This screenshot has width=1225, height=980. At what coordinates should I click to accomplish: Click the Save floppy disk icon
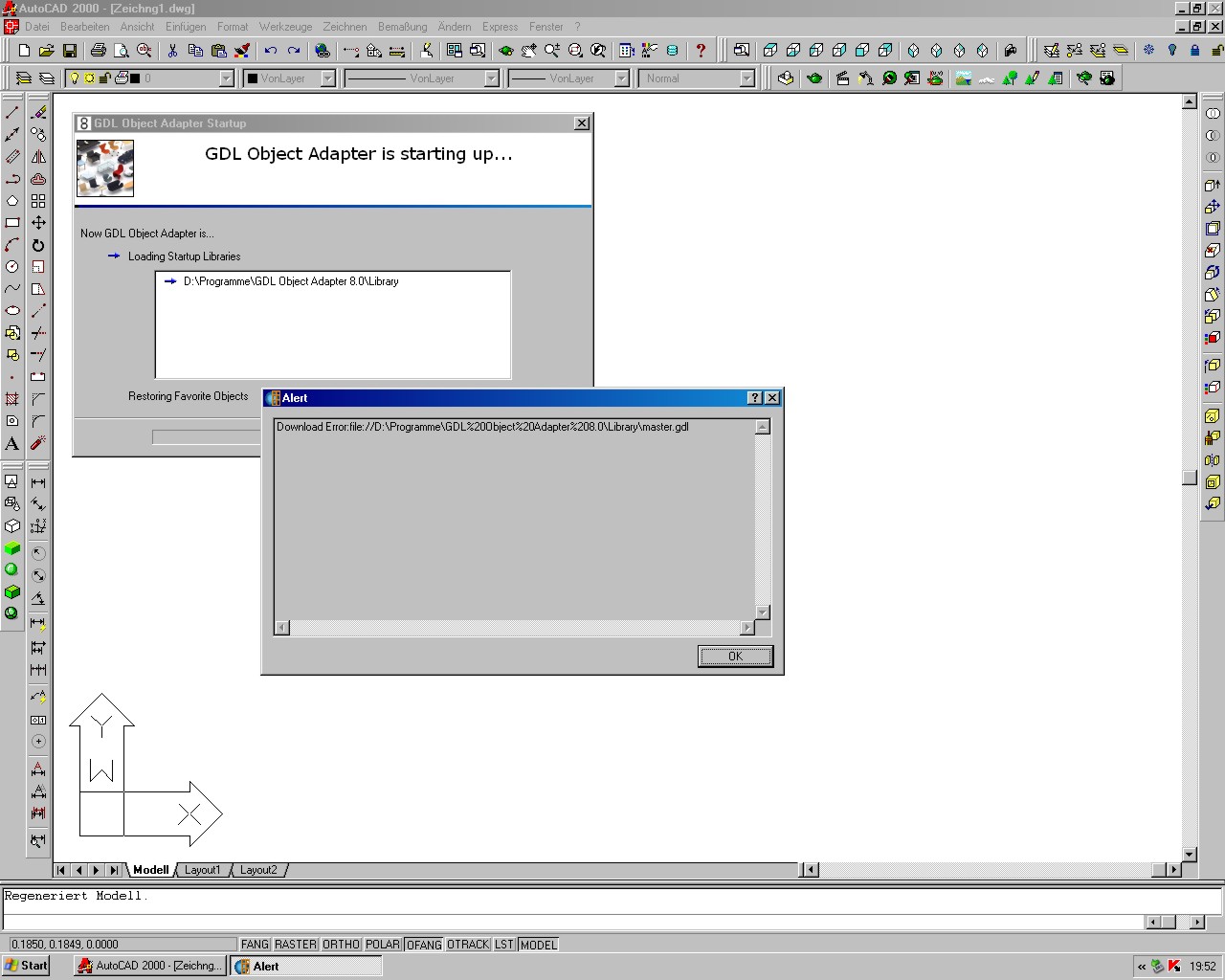coord(70,51)
